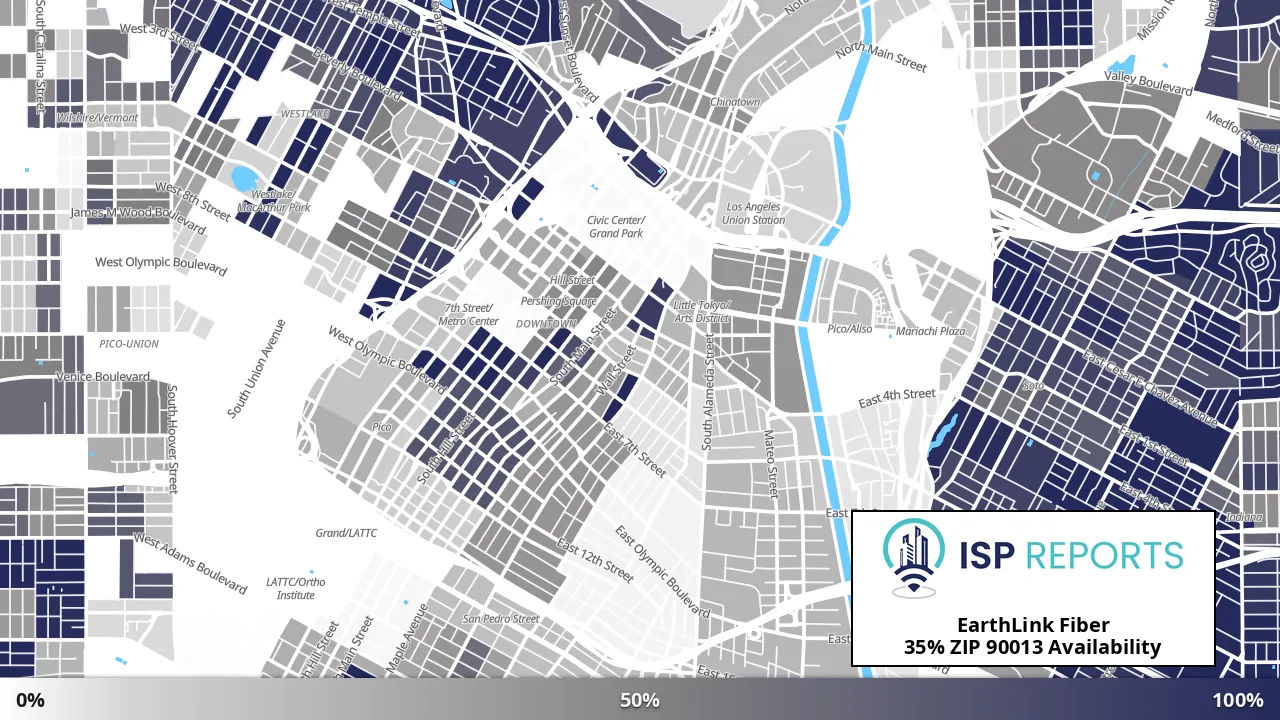This screenshot has height=720, width=1280.
Task: Click the West Olympic Boulevard label near Pico-Union
Action: pos(160,264)
